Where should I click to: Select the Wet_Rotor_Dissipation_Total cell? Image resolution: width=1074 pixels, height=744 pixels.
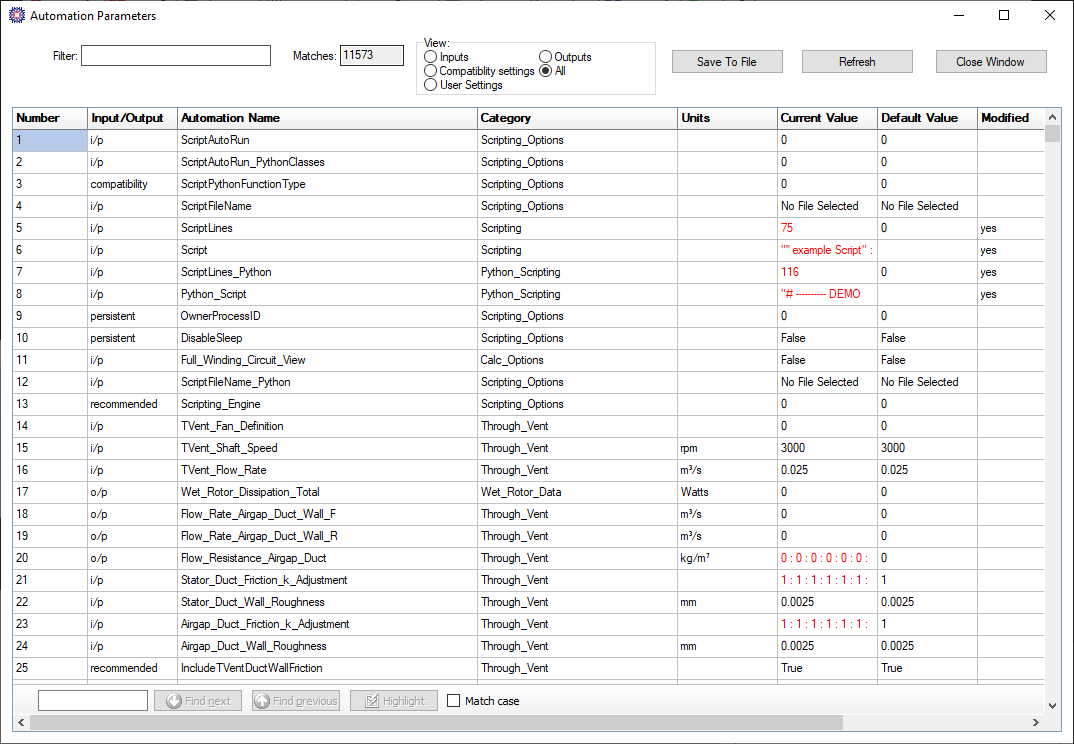[327, 491]
